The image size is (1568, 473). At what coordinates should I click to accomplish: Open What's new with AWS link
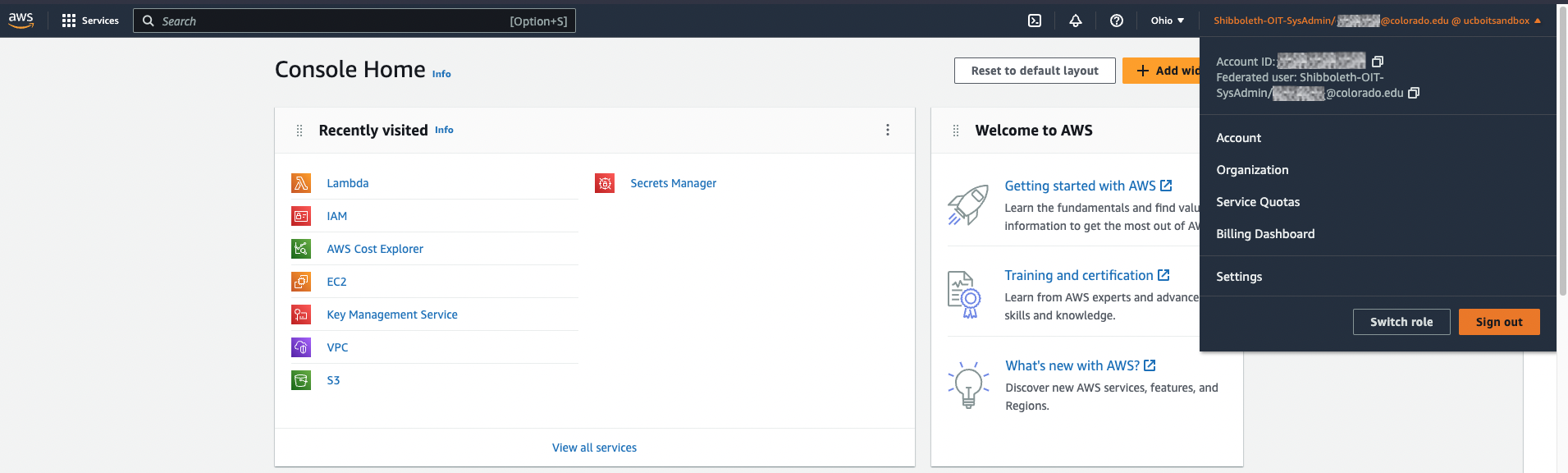[x=1081, y=365]
